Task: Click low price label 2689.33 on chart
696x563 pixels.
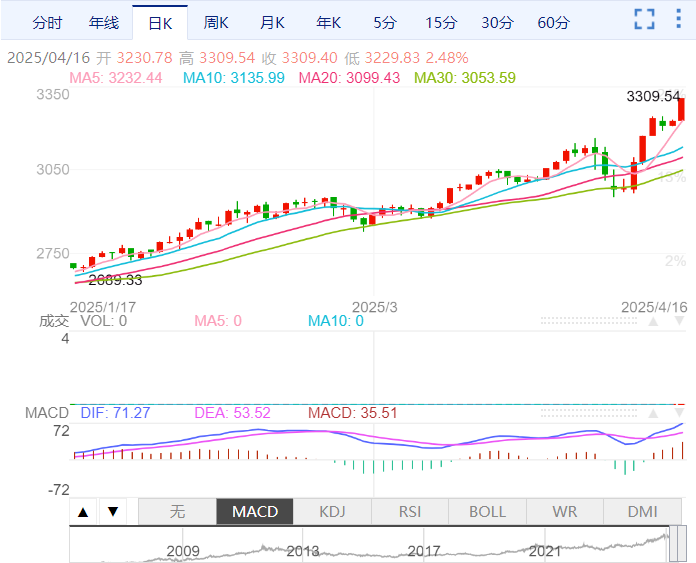Action: pos(115,280)
